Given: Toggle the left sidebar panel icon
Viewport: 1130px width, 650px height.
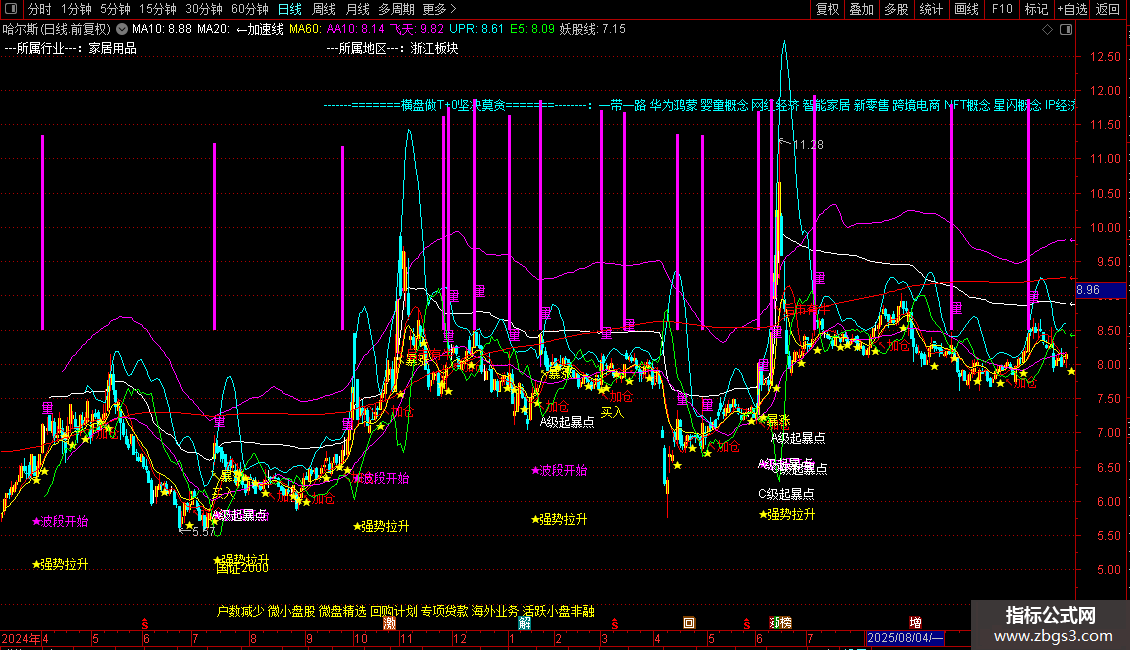Looking at the screenshot, I should [x=11, y=9].
